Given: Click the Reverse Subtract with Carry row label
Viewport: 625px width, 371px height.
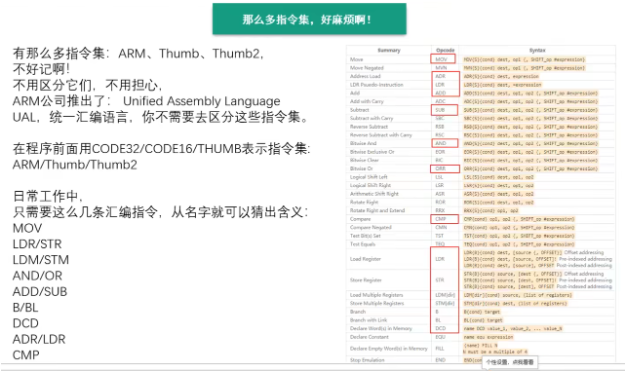Looking at the screenshot, I should click(x=381, y=135).
